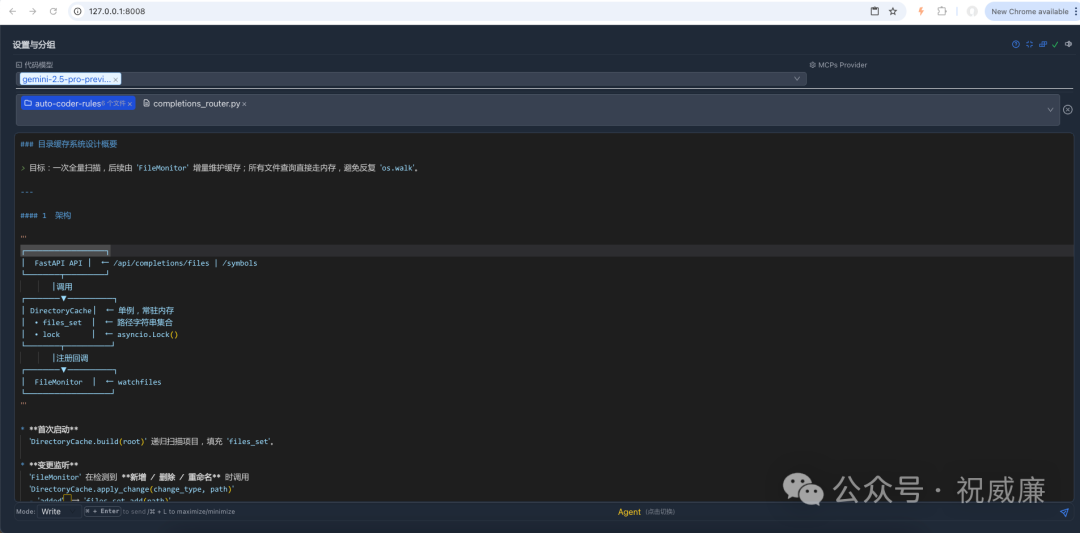This screenshot has height=533, width=1080.
Task: Click the icon beside the 代码模型 label
Action: (19, 65)
